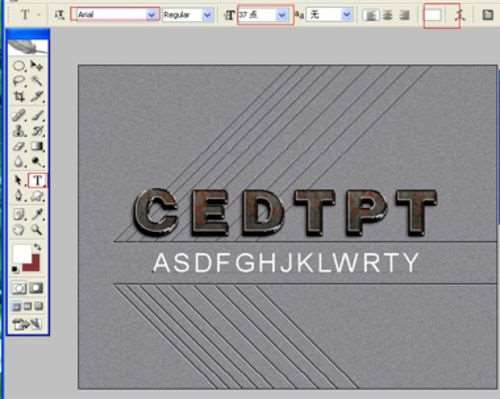Click the ASDFGHJKLWRTY text on canvas

pyautogui.click(x=286, y=263)
